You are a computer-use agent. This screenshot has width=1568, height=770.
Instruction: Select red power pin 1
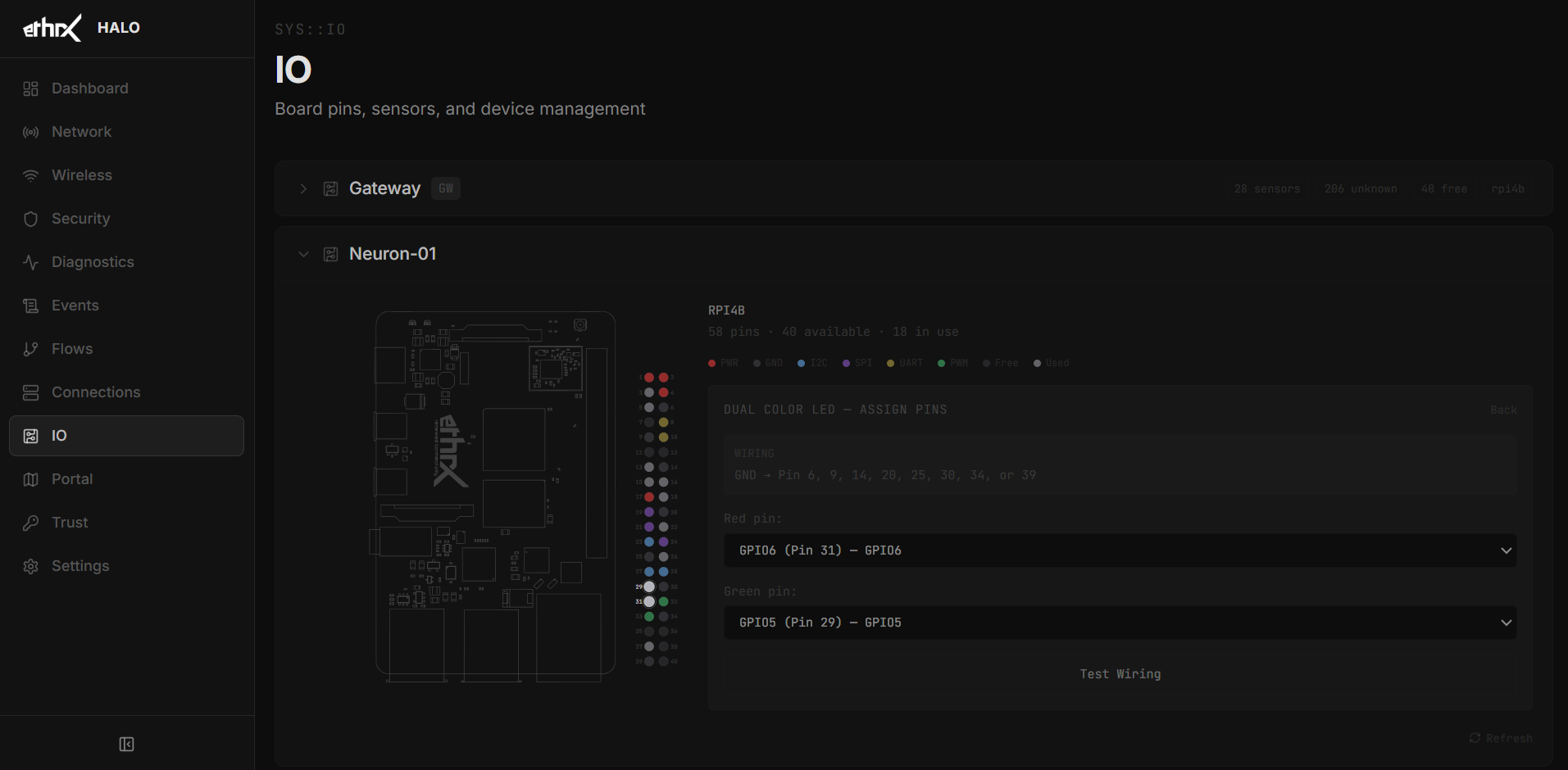(x=649, y=378)
